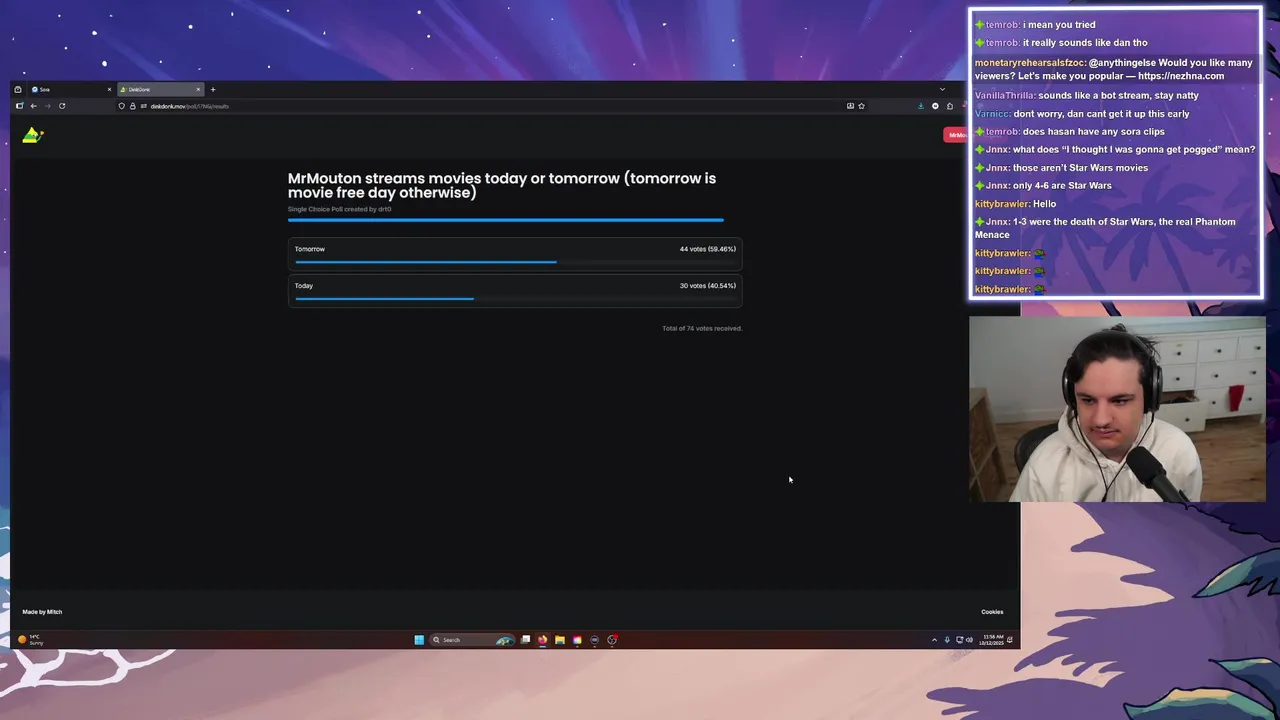Click 'Total of 74 votes received' text

(702, 328)
